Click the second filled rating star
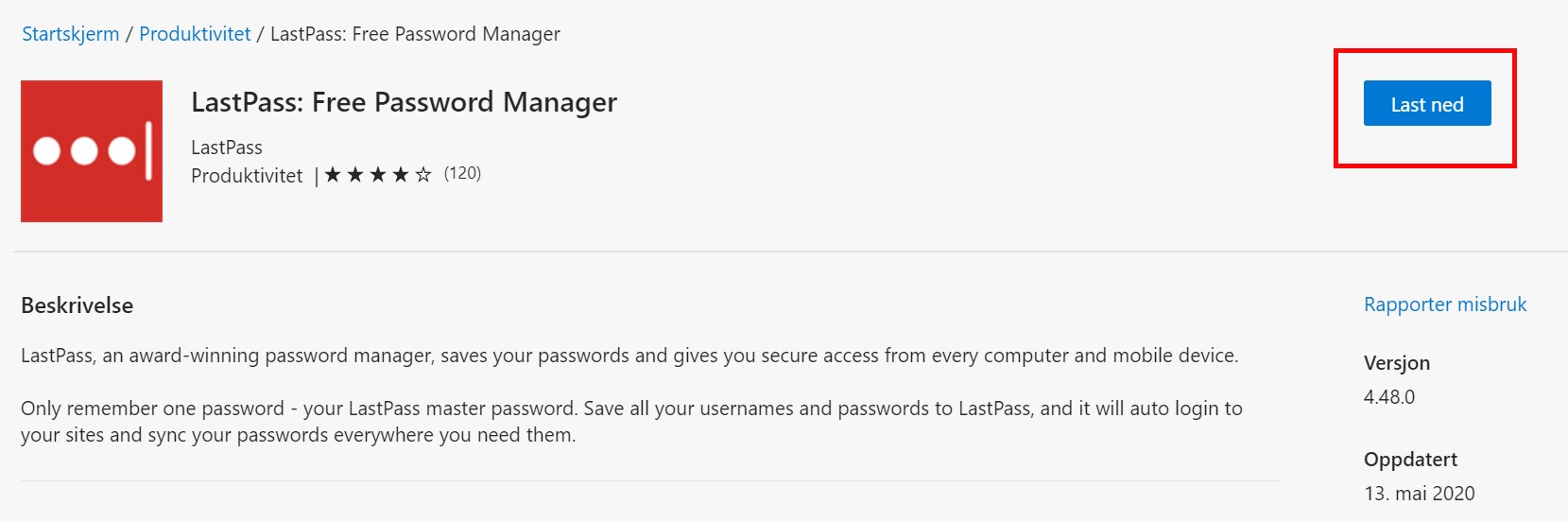 (x=355, y=174)
